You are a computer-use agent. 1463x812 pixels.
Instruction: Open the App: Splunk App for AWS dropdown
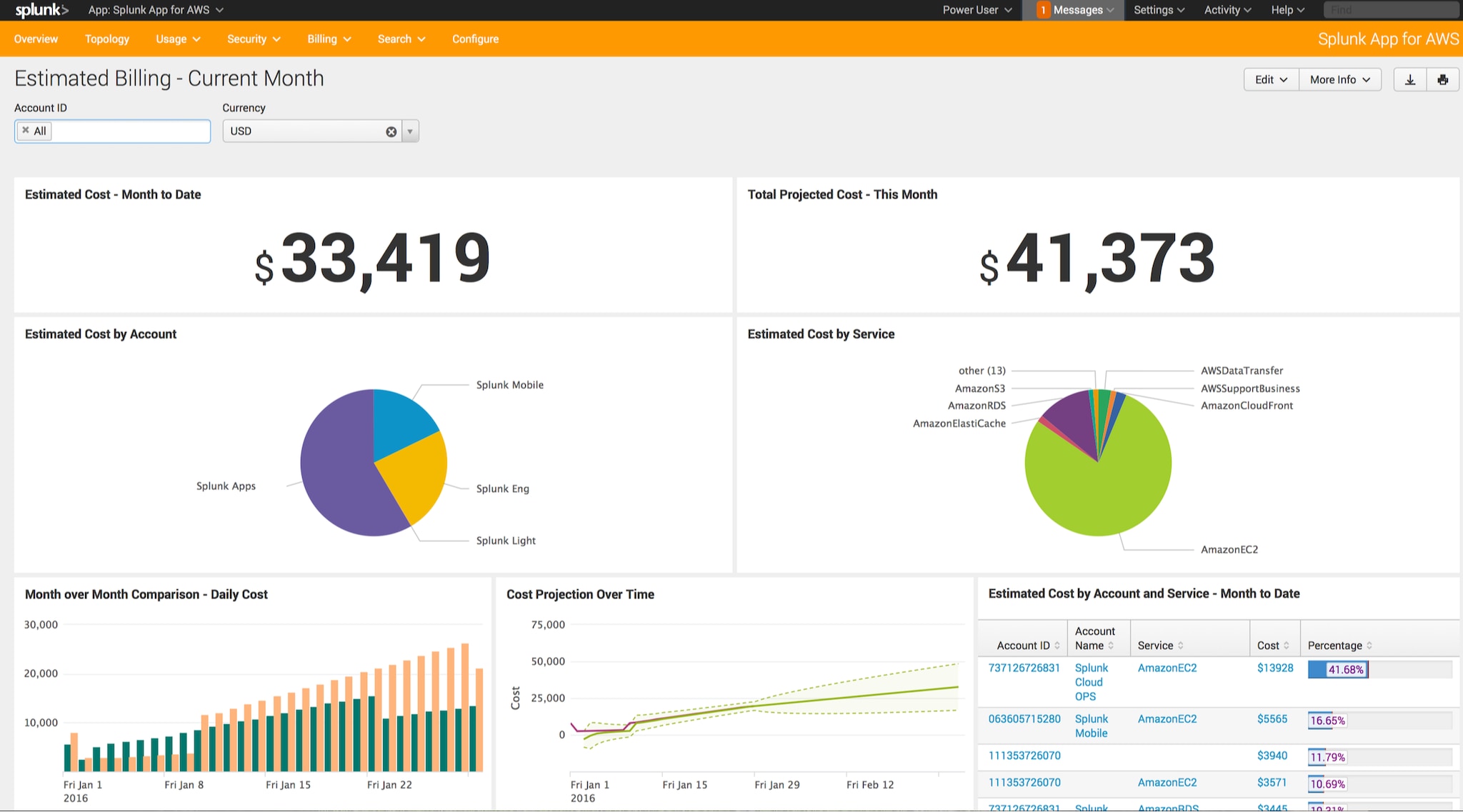coord(156,10)
